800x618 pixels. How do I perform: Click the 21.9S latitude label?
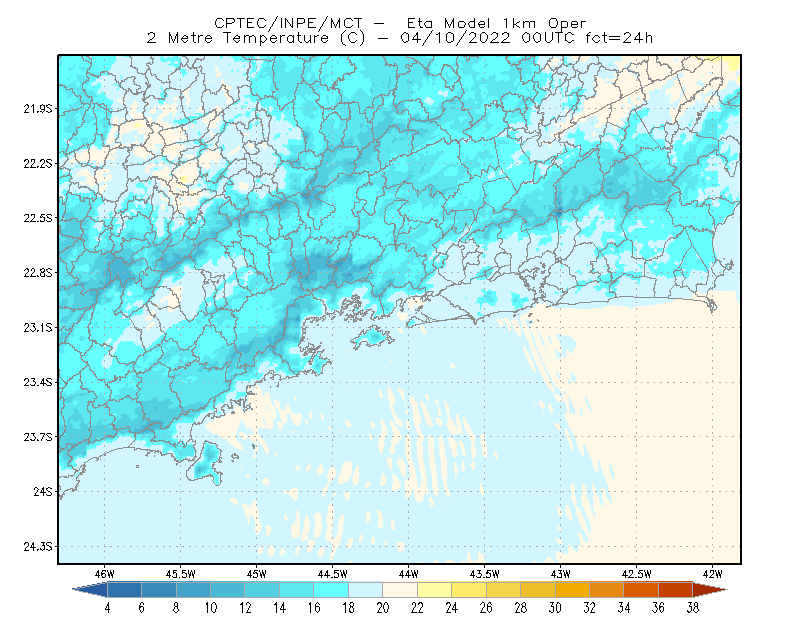(x=38, y=109)
